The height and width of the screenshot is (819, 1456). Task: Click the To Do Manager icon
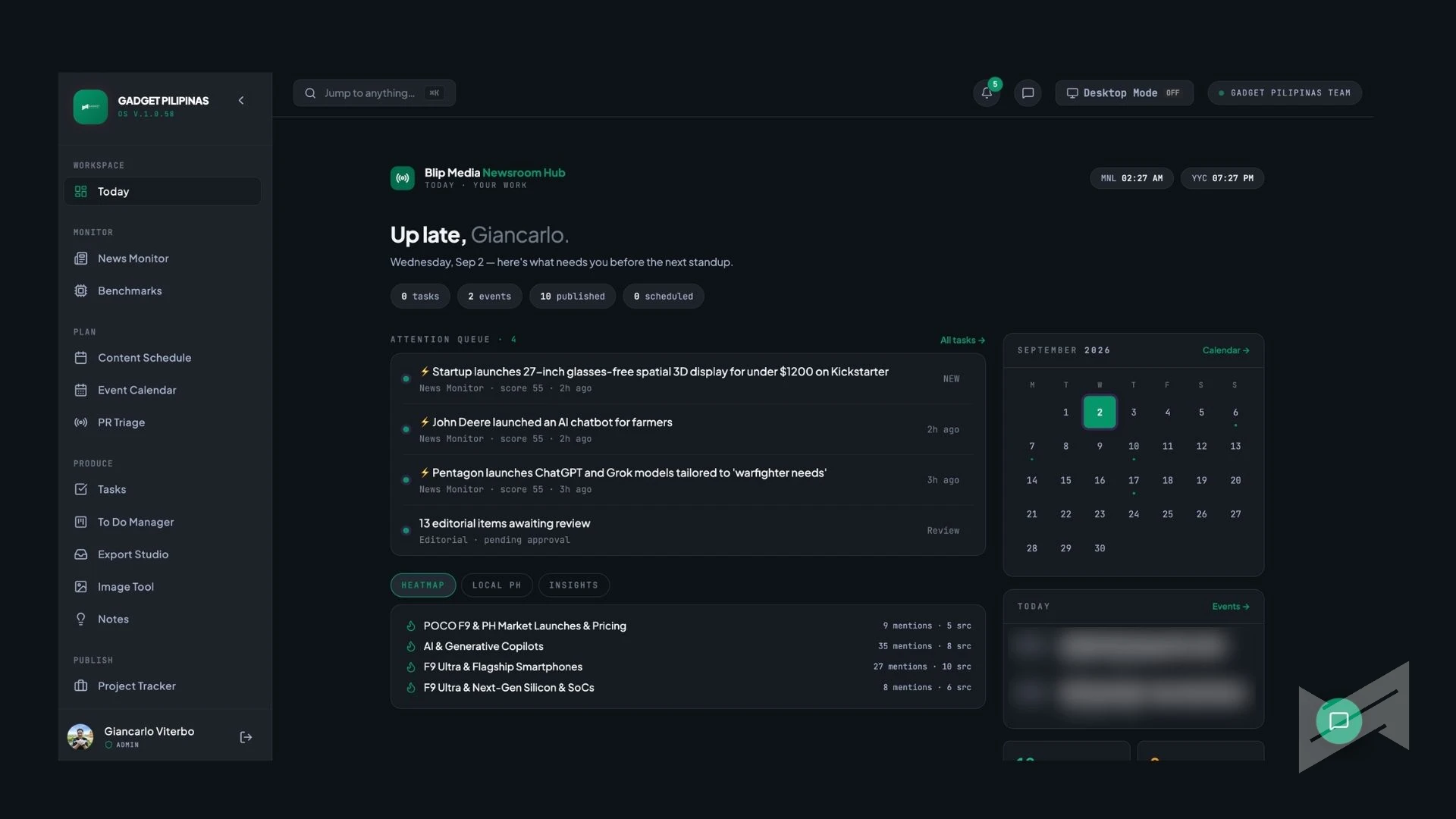click(x=81, y=522)
